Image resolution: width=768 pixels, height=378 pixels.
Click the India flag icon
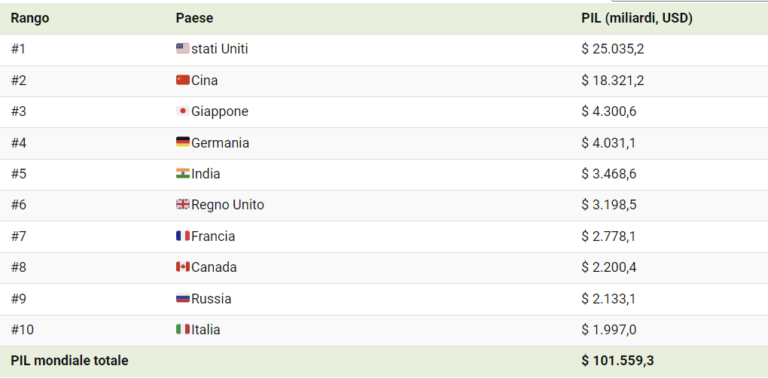[x=183, y=173]
